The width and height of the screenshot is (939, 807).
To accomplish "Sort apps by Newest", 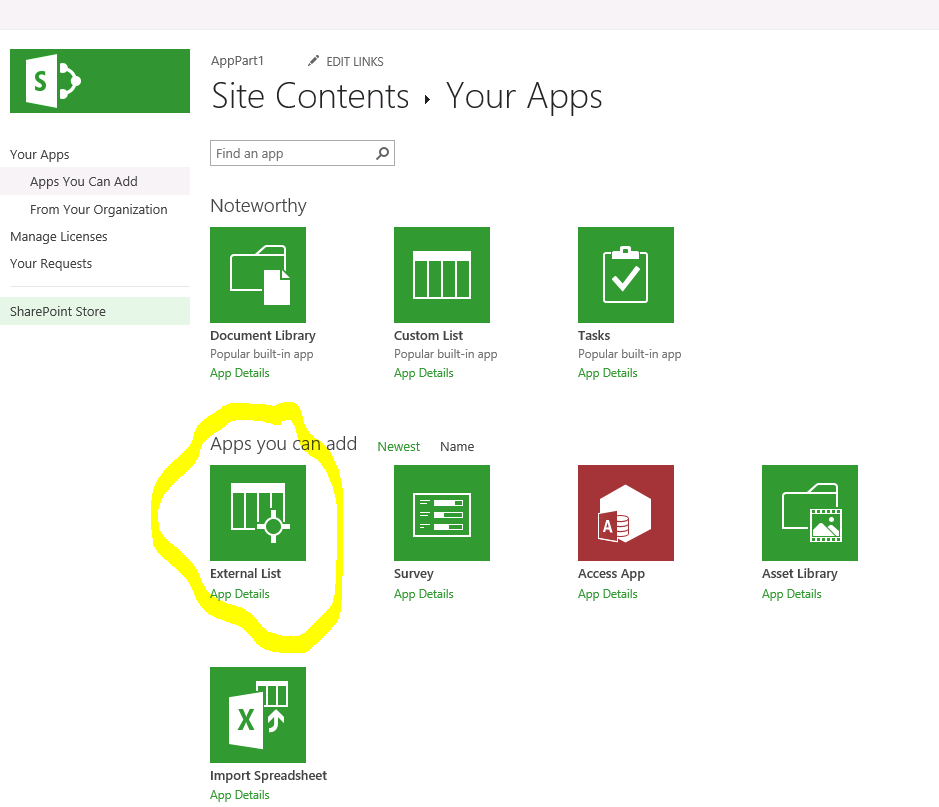I will coord(398,446).
